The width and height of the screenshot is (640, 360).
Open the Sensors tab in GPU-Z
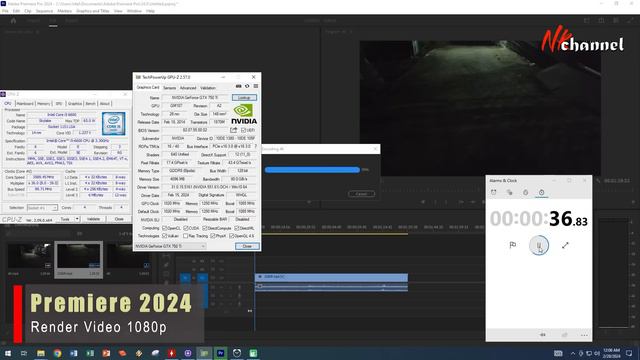pos(169,88)
